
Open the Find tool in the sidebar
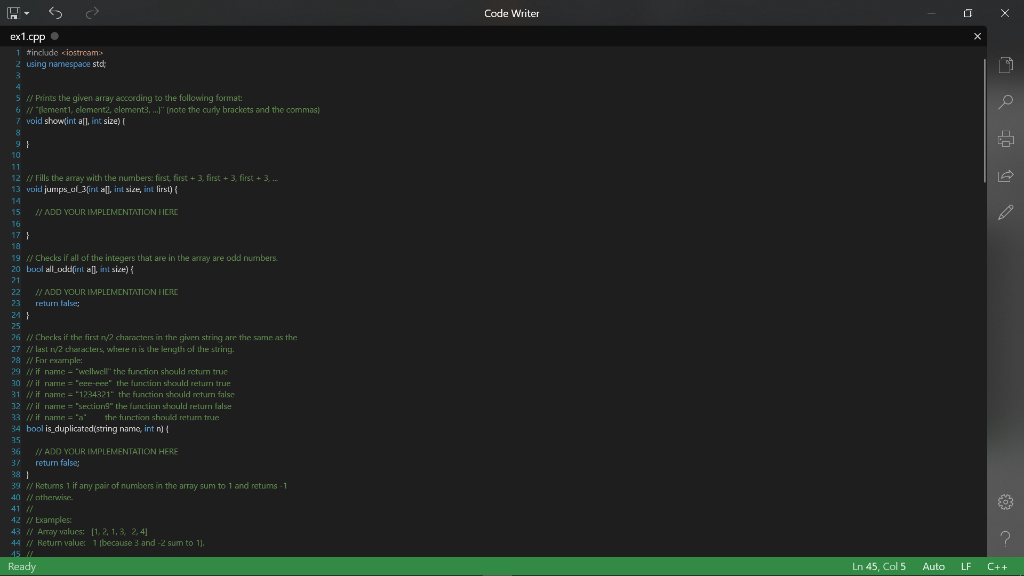[x=1006, y=101]
